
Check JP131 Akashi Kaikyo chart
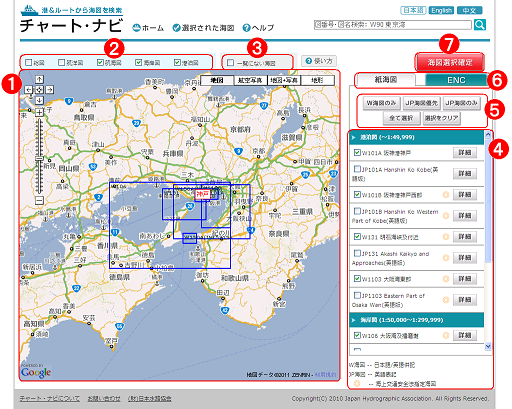[357, 253]
